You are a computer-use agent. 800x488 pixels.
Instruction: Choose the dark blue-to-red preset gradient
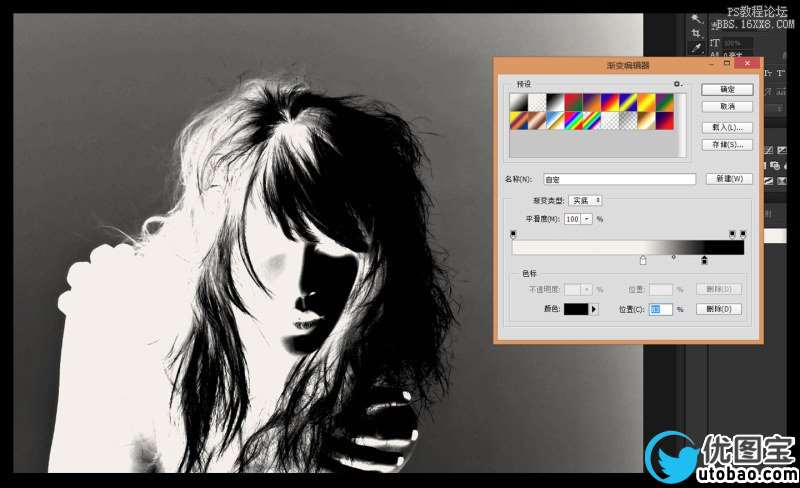pyautogui.click(x=665, y=120)
